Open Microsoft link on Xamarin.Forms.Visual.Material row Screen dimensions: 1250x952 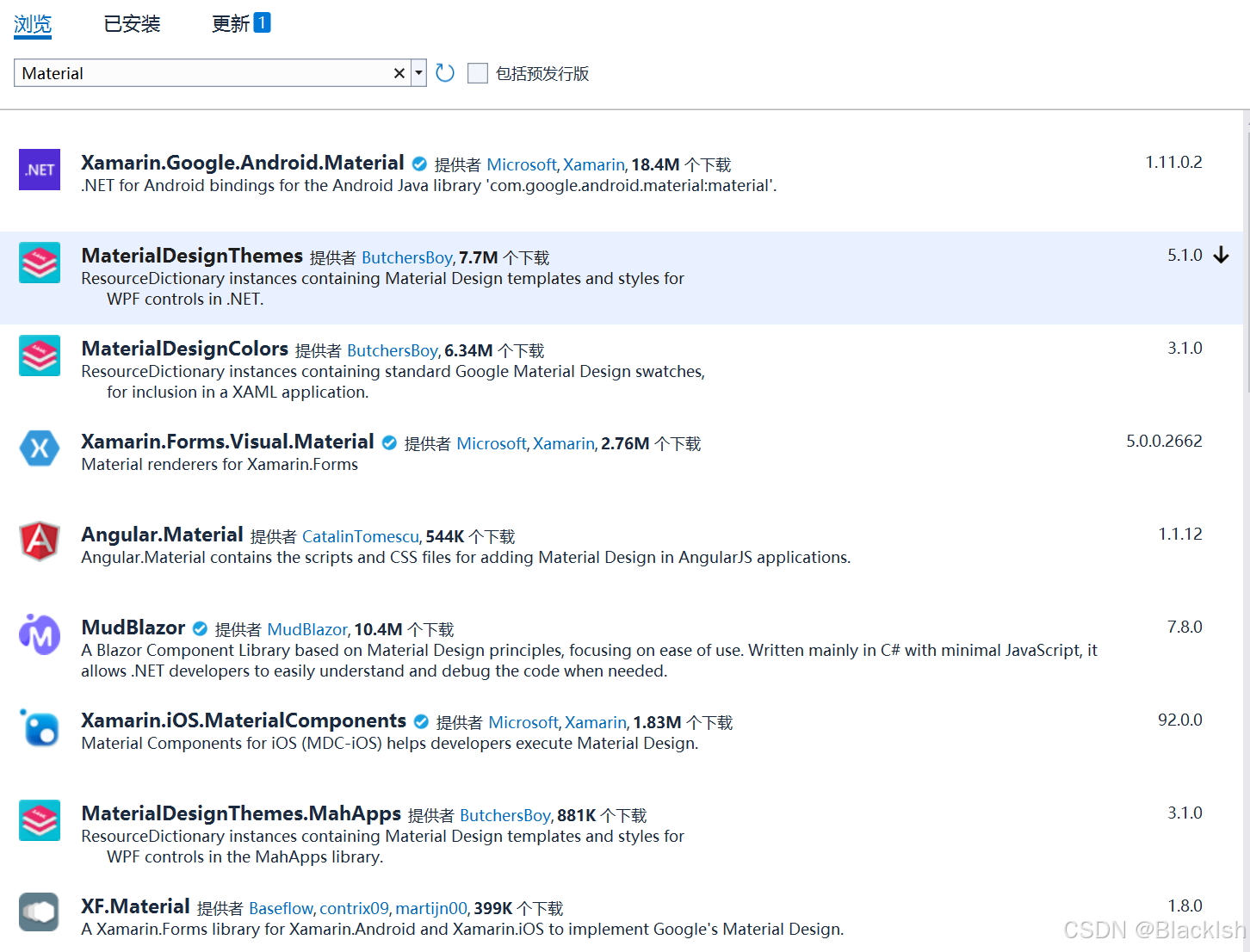[492, 443]
